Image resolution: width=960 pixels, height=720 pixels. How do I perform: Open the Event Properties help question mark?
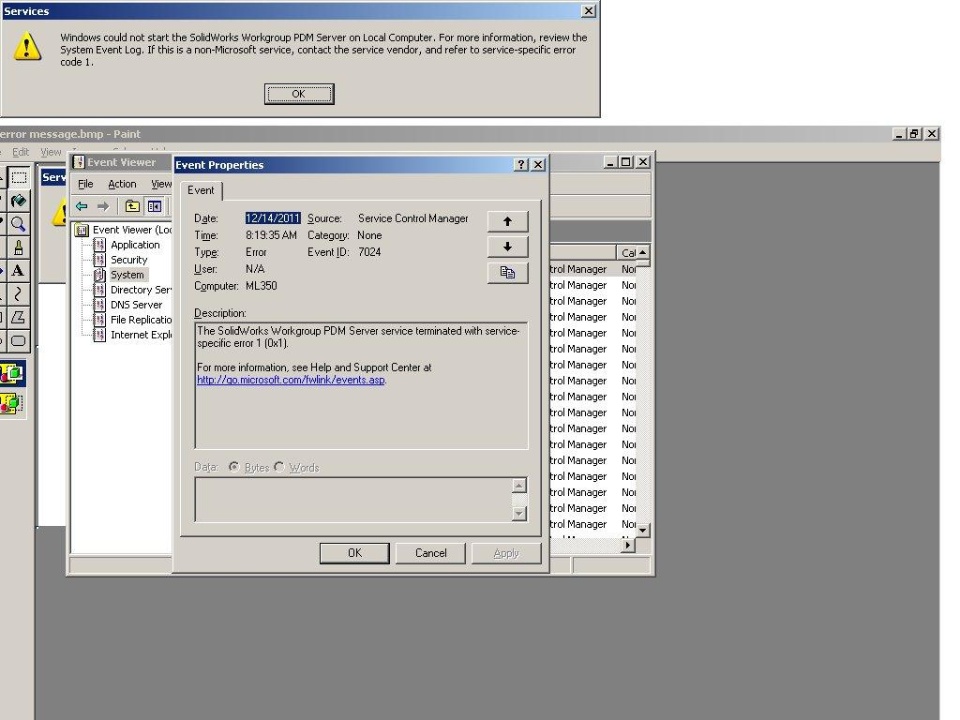[521, 165]
